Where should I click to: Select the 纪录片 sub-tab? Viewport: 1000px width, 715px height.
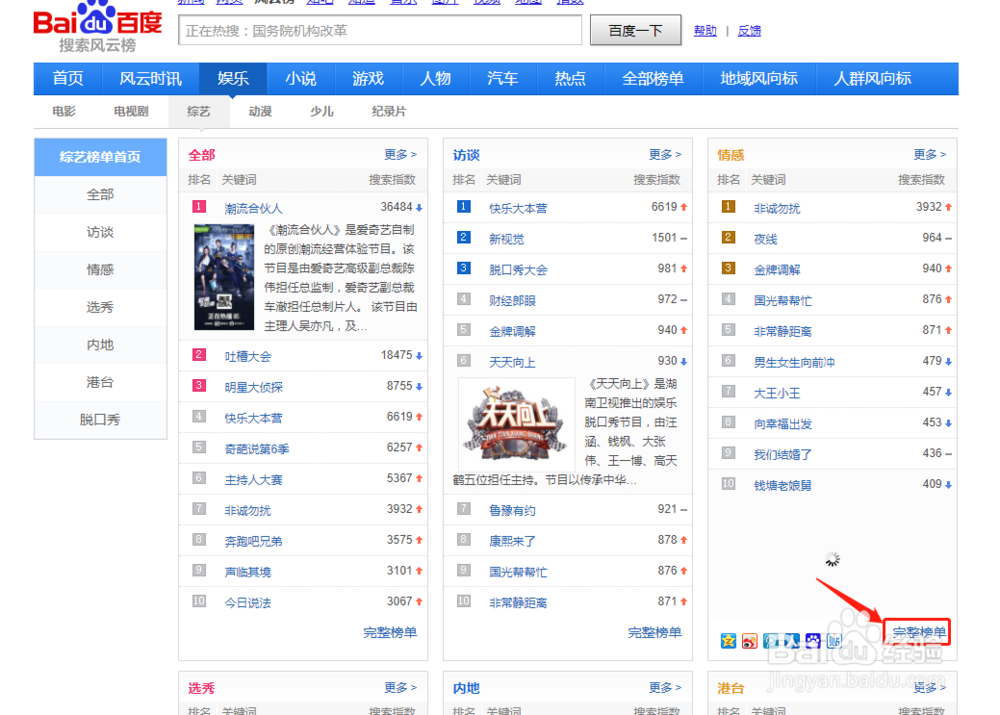(x=389, y=112)
